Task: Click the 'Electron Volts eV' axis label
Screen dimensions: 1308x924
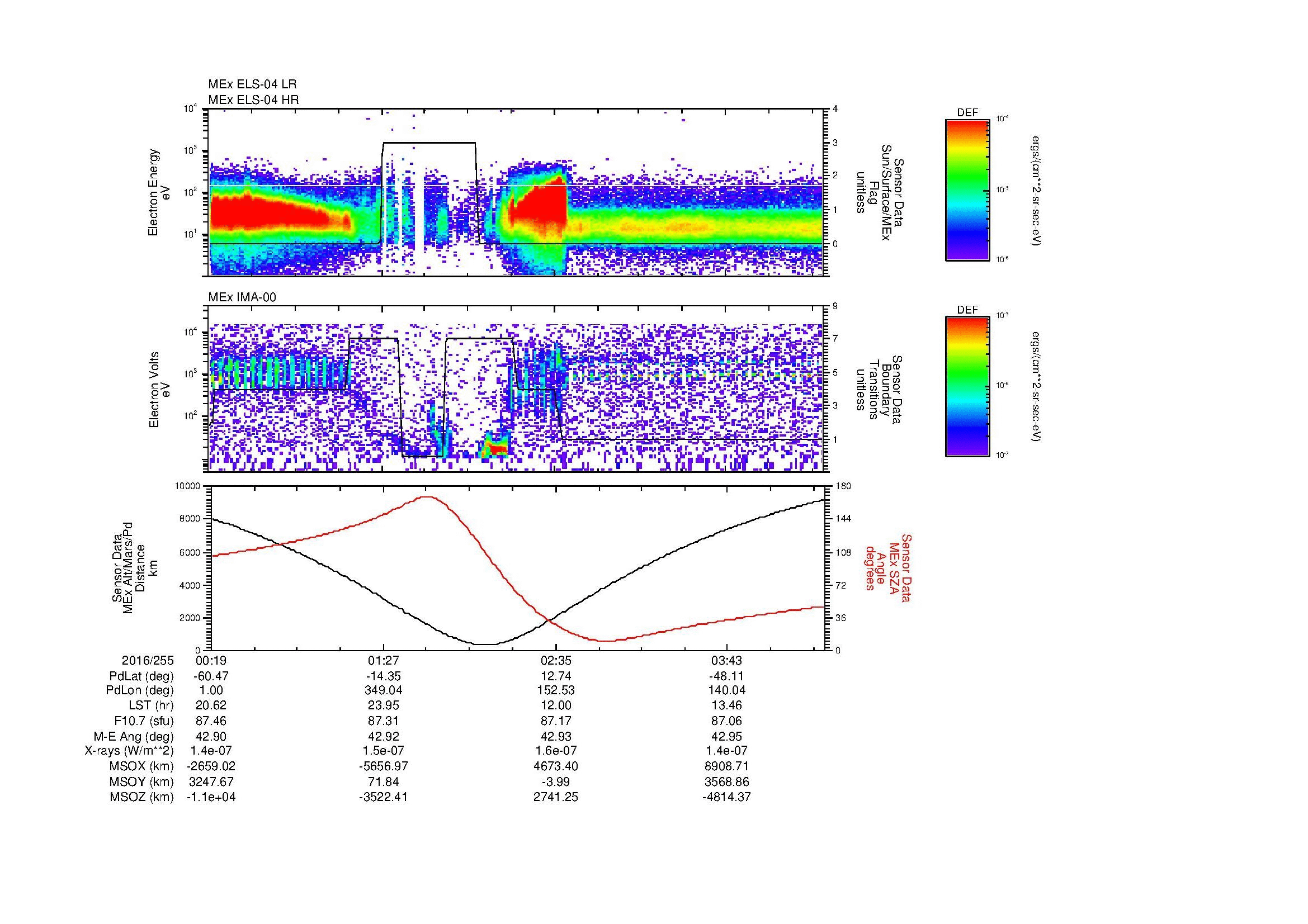Action: 159,390
